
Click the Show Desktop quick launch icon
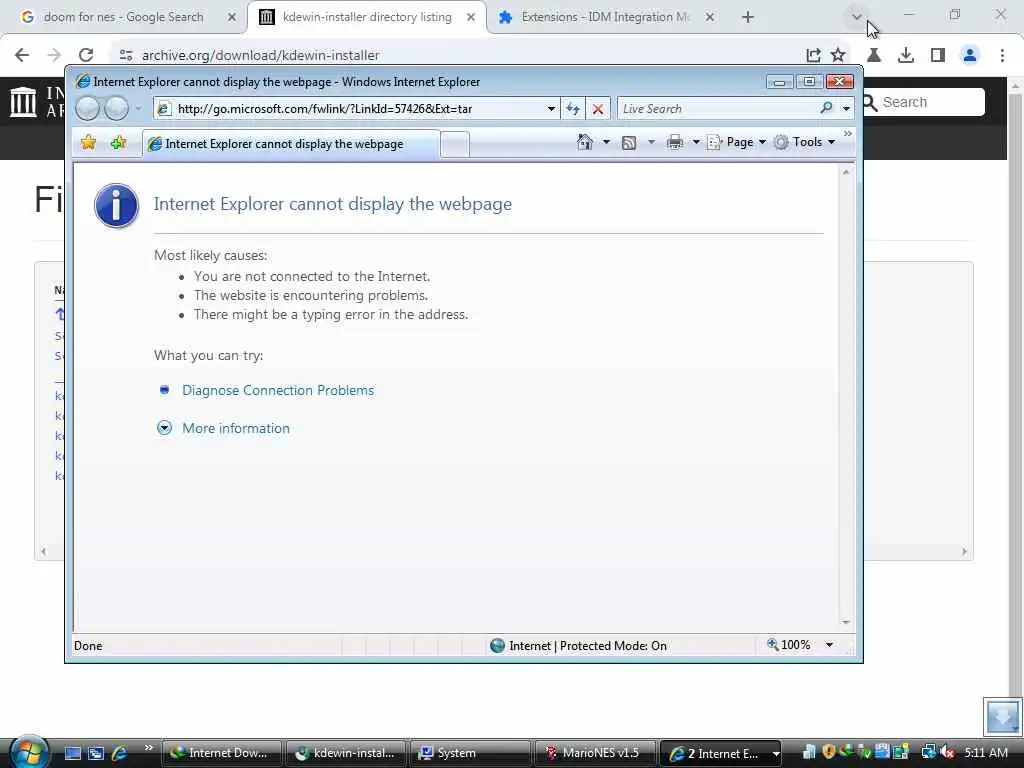coord(72,753)
